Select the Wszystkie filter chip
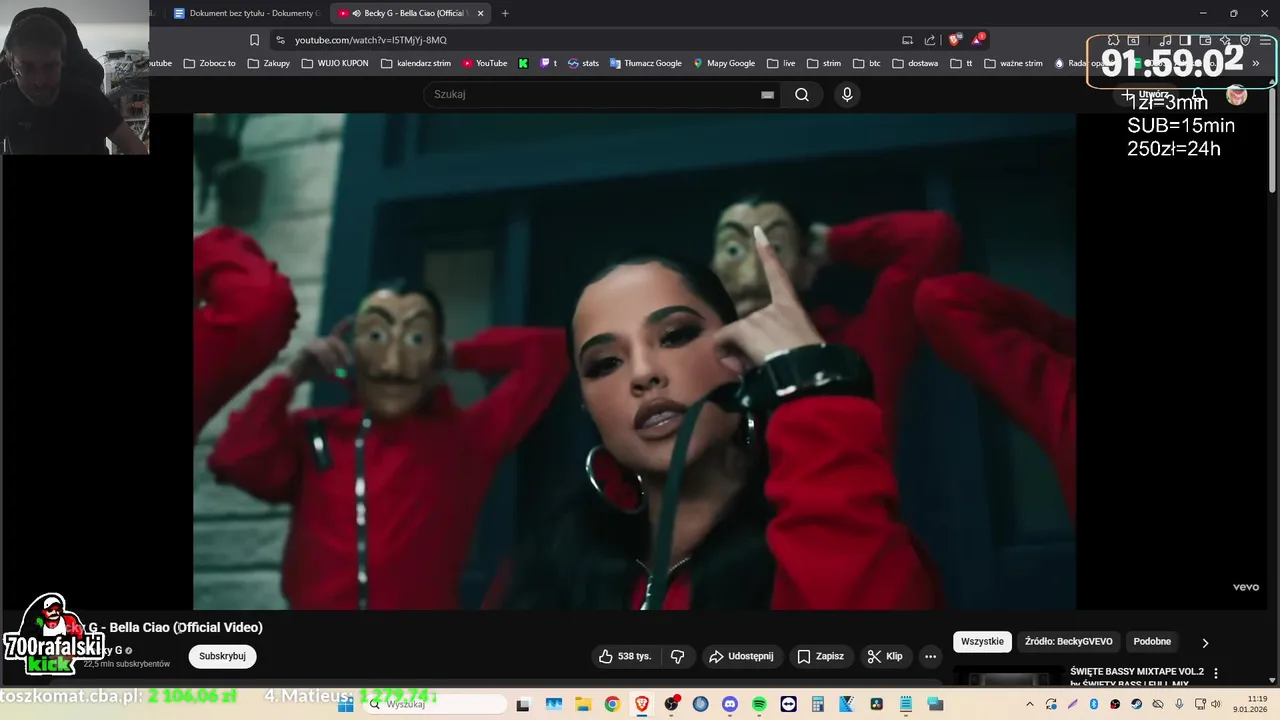Screen dimensions: 1280x720 982,642
